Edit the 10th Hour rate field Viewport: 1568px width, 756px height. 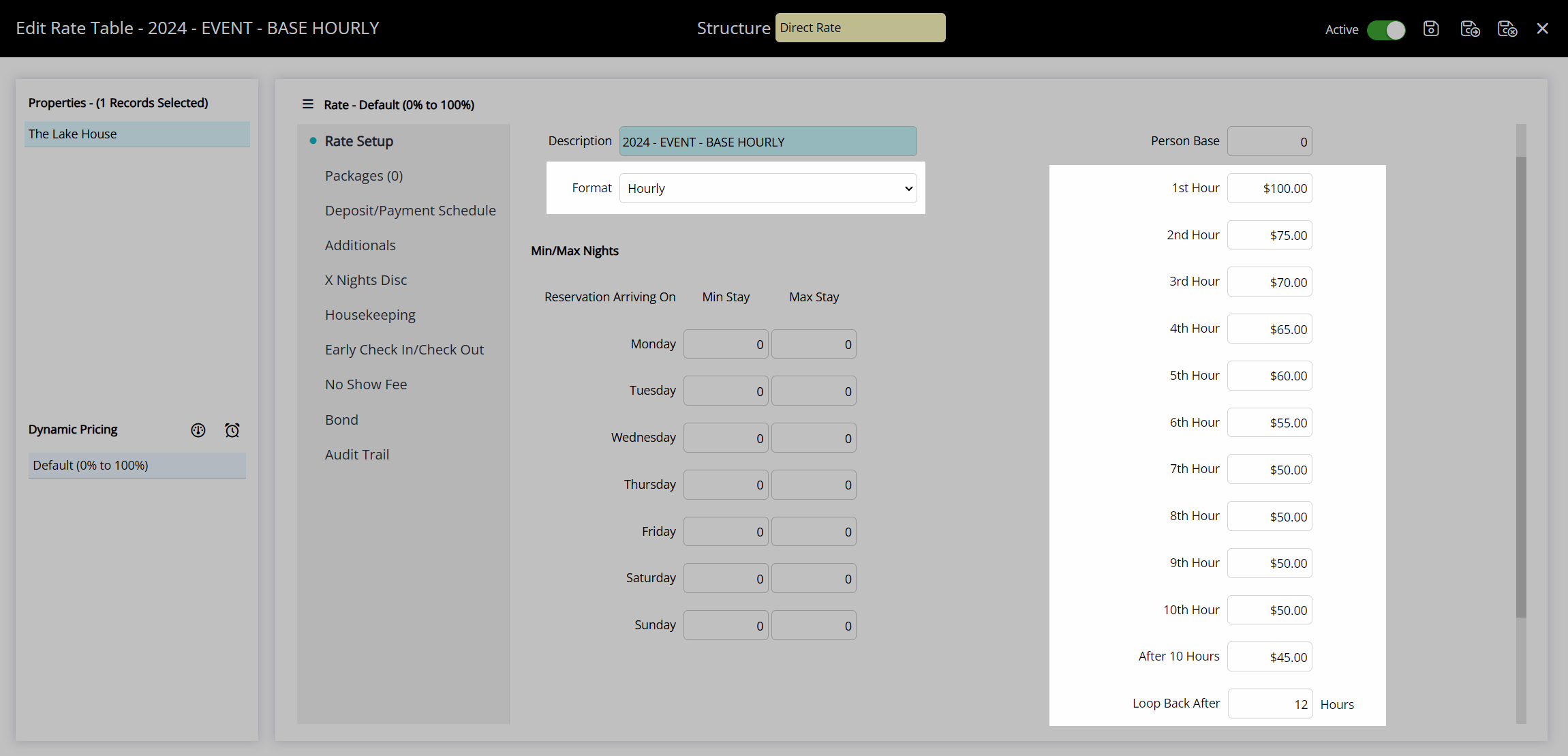pos(1270,610)
